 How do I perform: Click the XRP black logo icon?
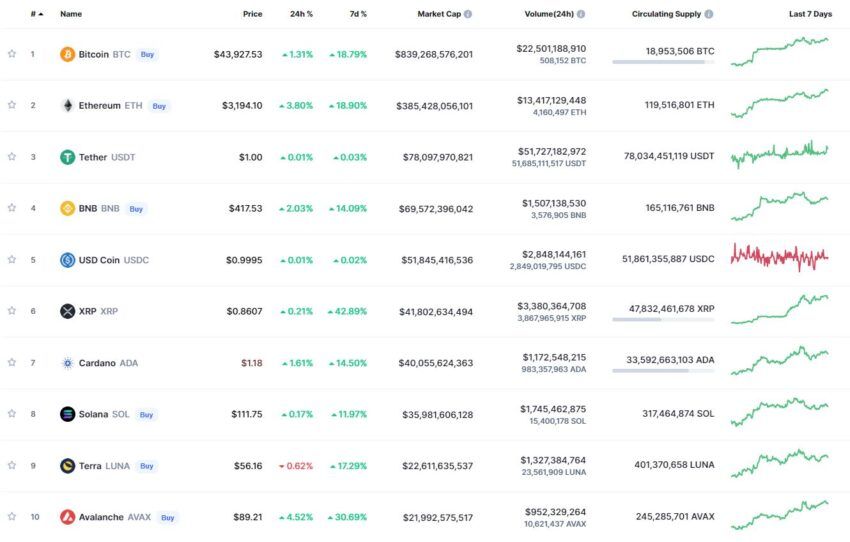click(67, 311)
